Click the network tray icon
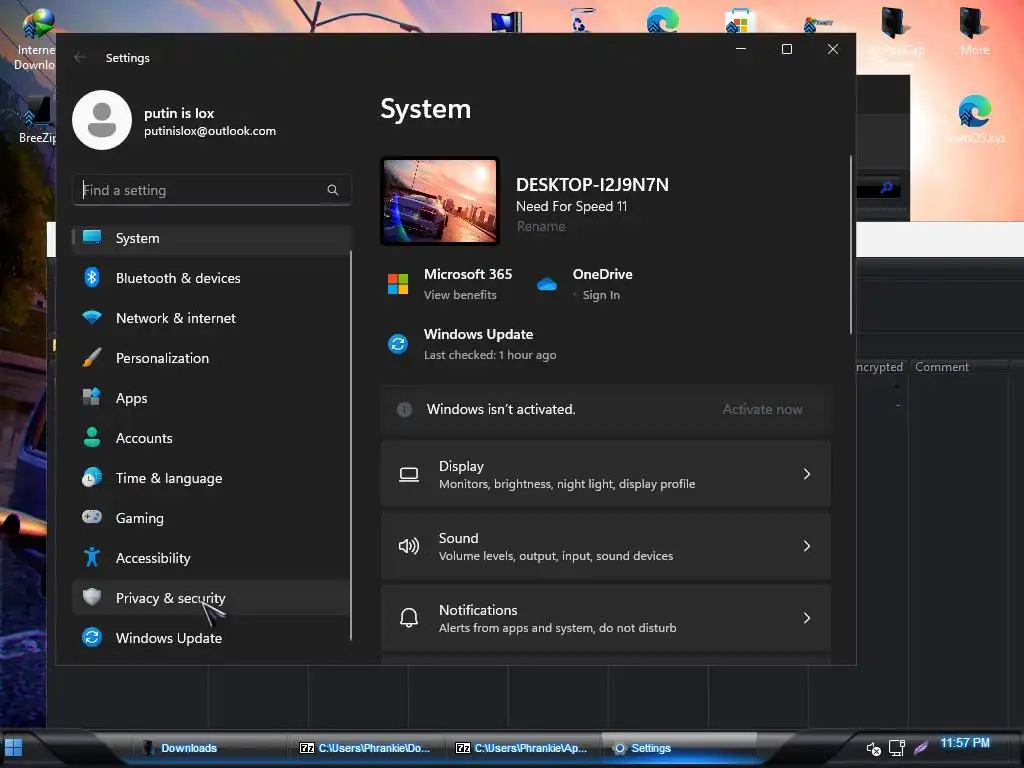 (897, 748)
